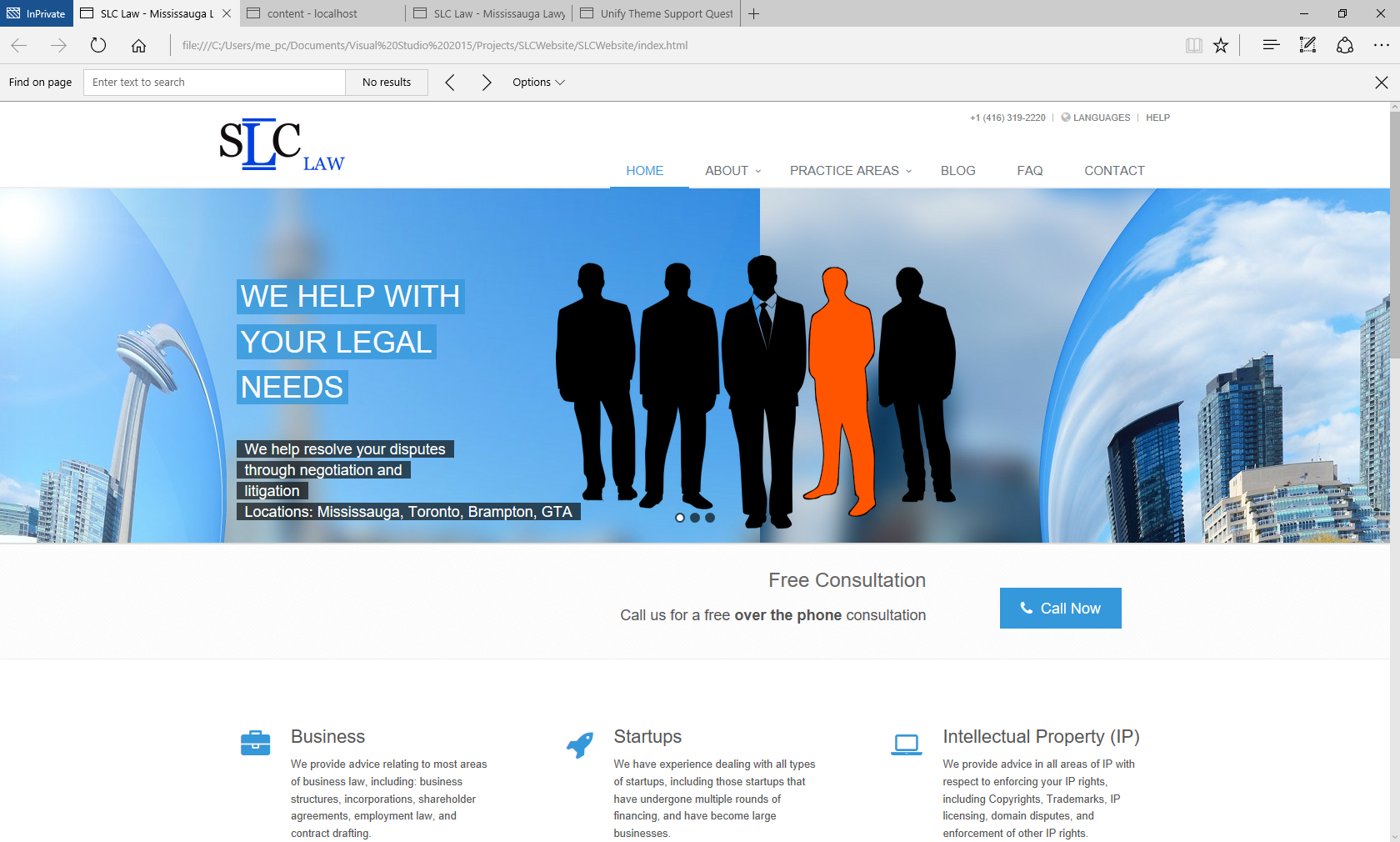Switch to the content - localhost tab
This screenshot has width=1400, height=842.
[x=322, y=13]
